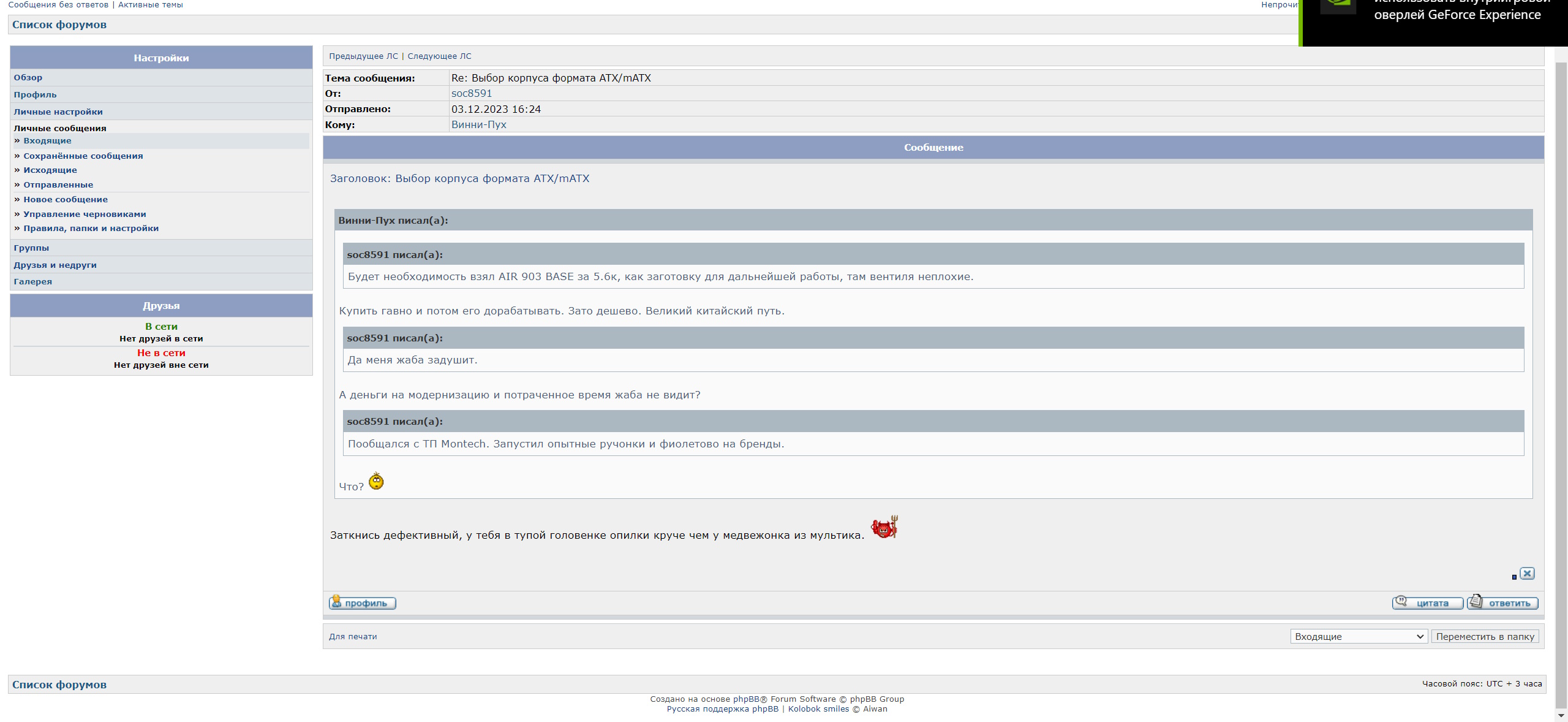This screenshot has height=722, width=1568.
Task: Go to 'Предыдущее ЛС' link
Action: click(x=363, y=56)
